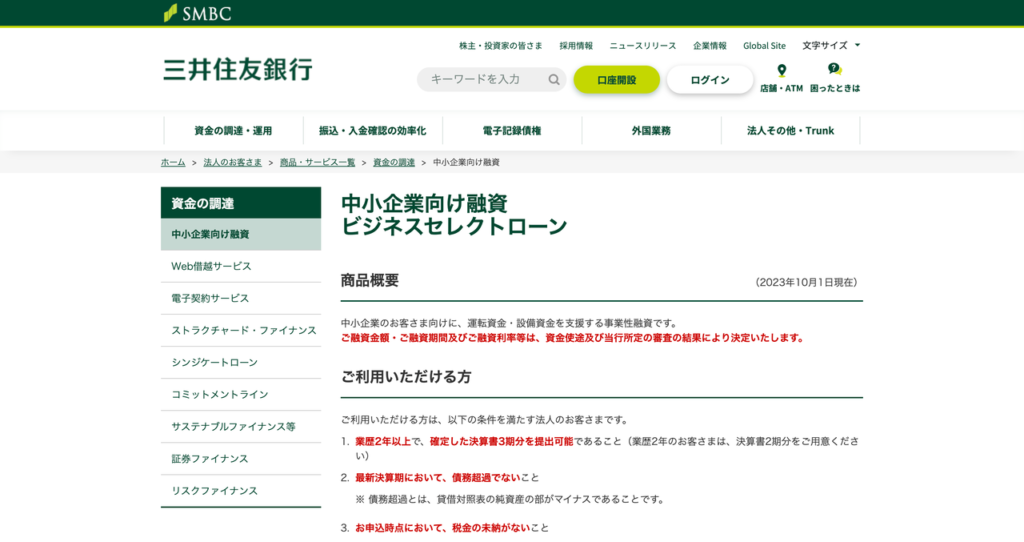Select シンジケートローン in sidebar
The image size is (1024, 542).
[241, 362]
